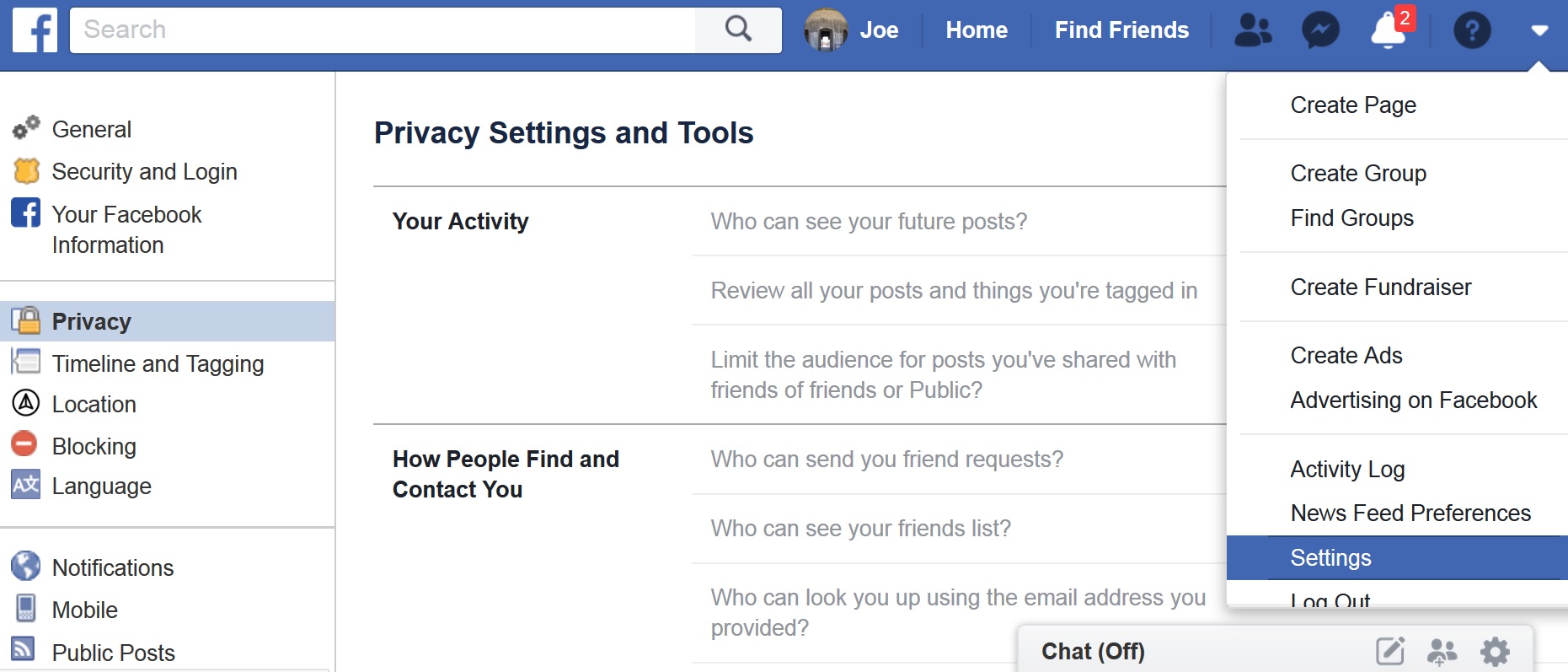Screen dimensions: 1568x672
Task: Click the General gears icon
Action: pyautogui.click(x=26, y=127)
